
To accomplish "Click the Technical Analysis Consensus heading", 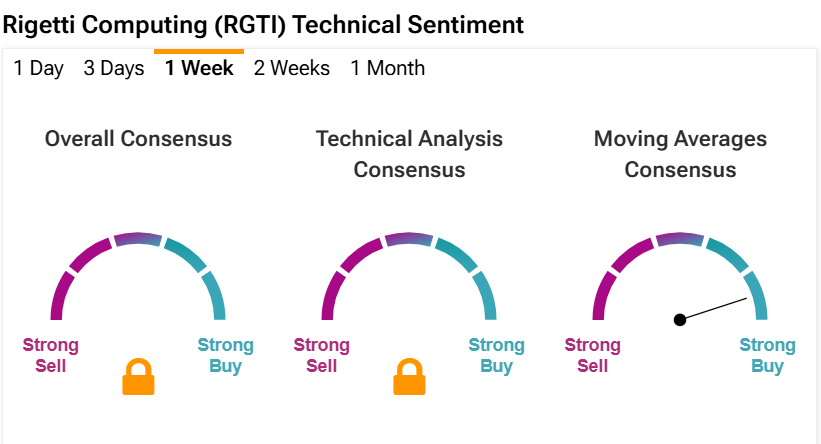I will point(409,154).
